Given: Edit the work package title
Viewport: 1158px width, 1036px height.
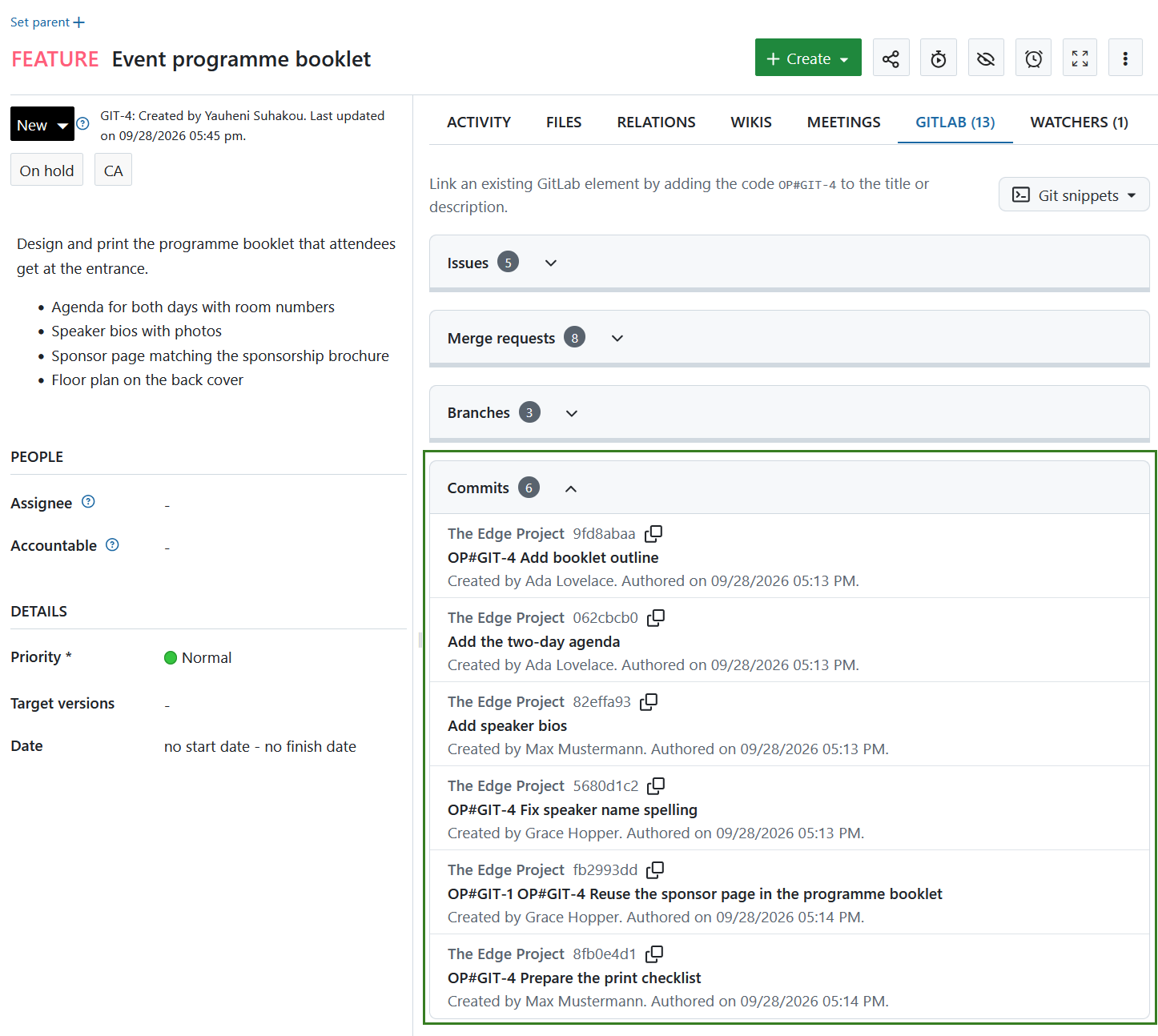Looking at the screenshot, I should (241, 59).
